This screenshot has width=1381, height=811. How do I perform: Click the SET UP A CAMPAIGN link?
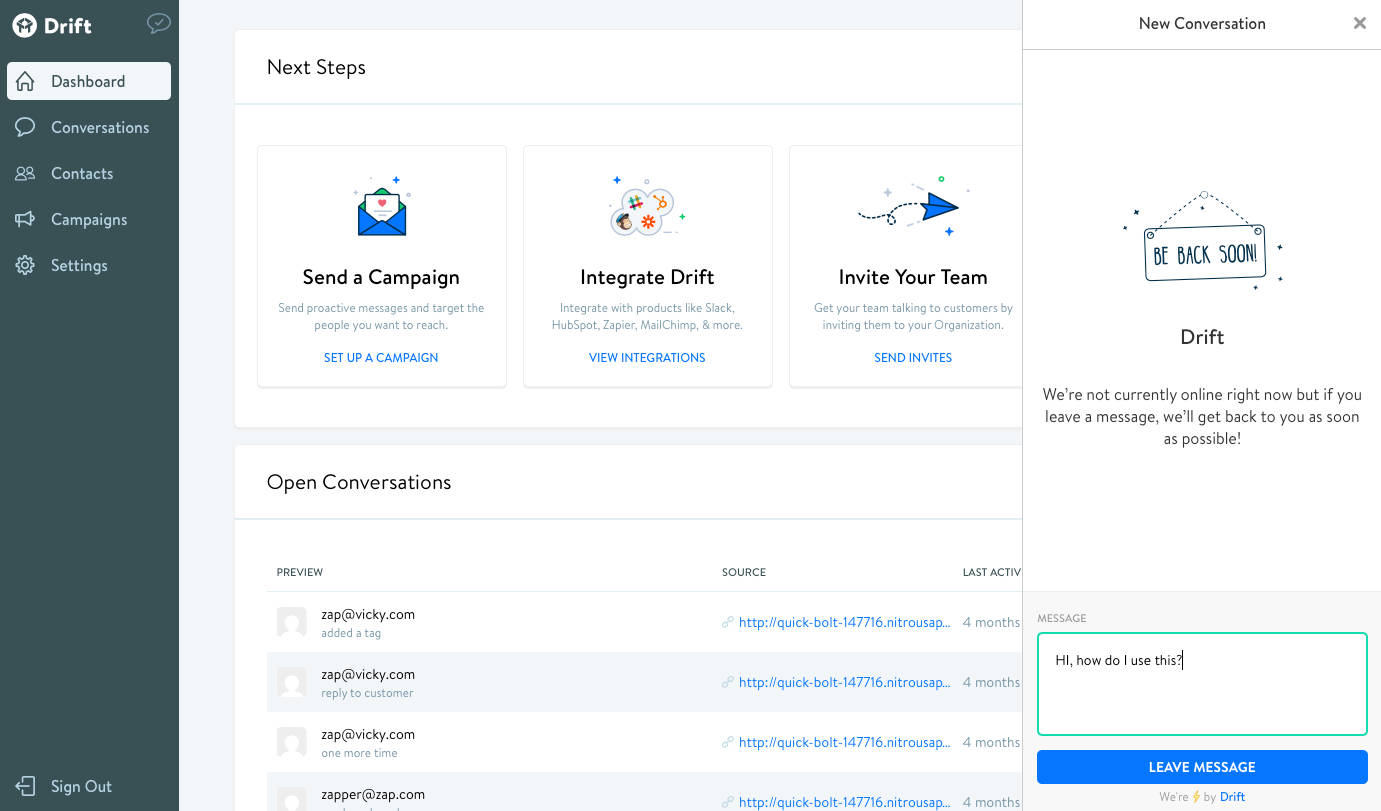click(381, 358)
